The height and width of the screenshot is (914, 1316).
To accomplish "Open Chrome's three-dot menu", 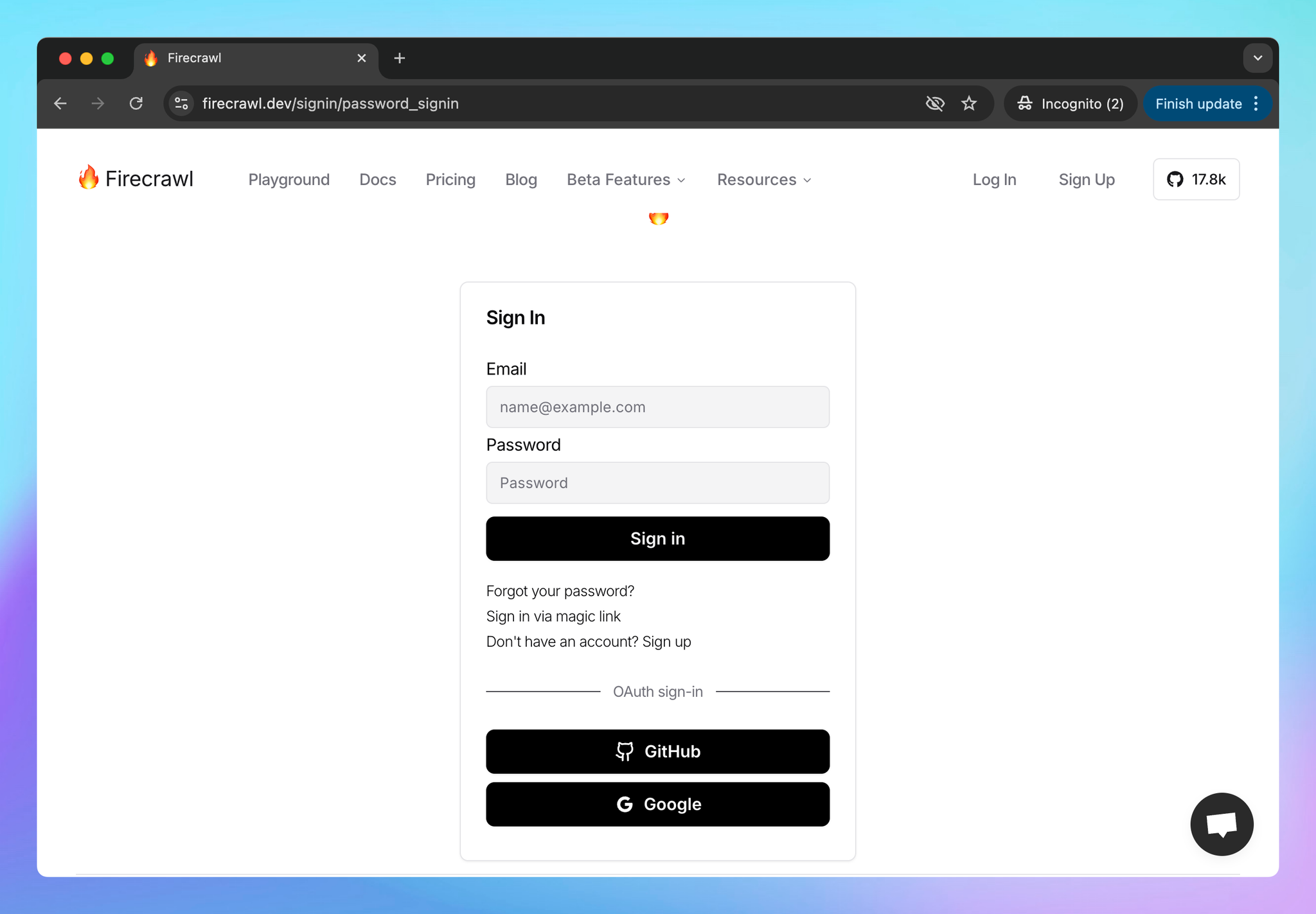I will (x=1256, y=103).
